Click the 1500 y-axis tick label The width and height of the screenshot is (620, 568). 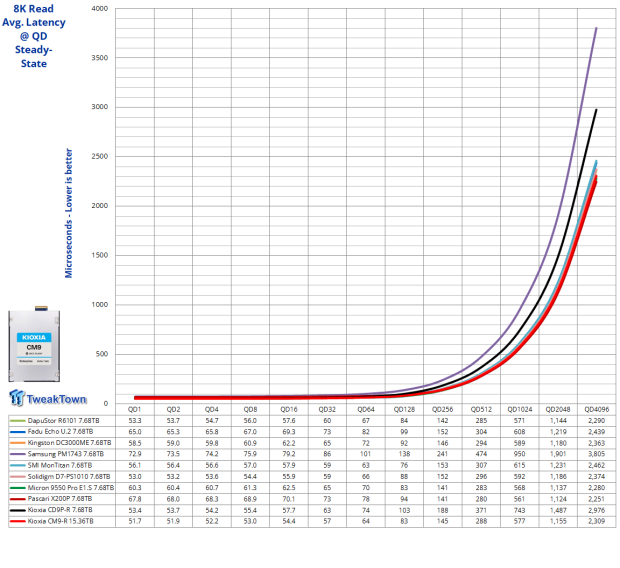100,255
